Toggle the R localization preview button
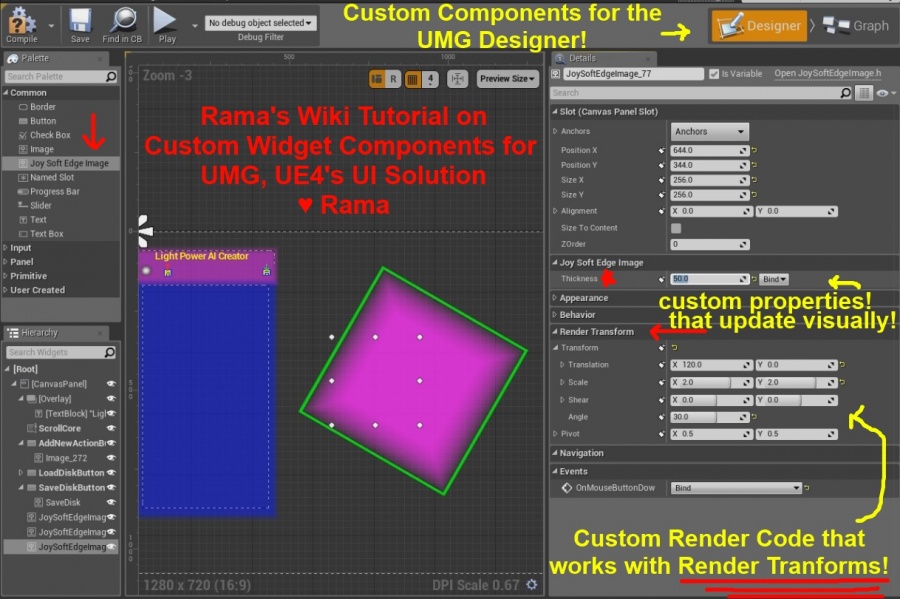Viewport: 900px width, 599px height. [393, 79]
